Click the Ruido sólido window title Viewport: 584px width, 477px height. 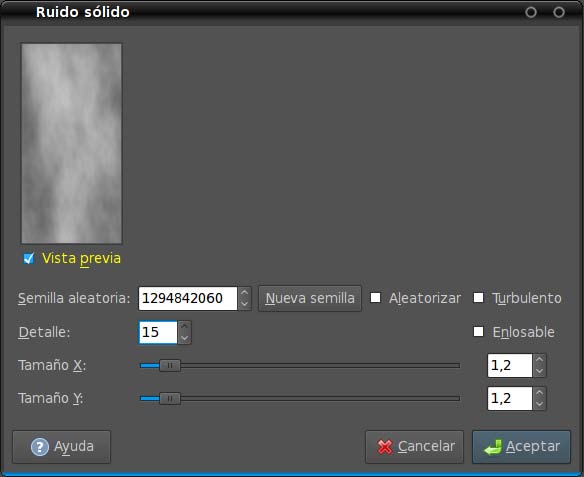(83, 12)
